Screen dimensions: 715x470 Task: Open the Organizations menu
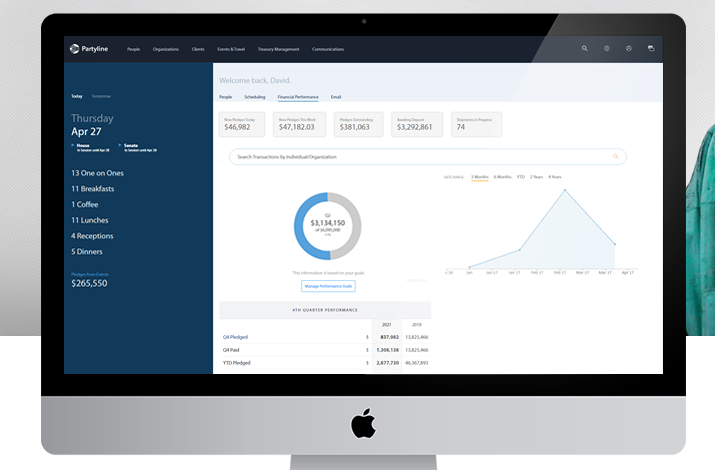point(166,49)
